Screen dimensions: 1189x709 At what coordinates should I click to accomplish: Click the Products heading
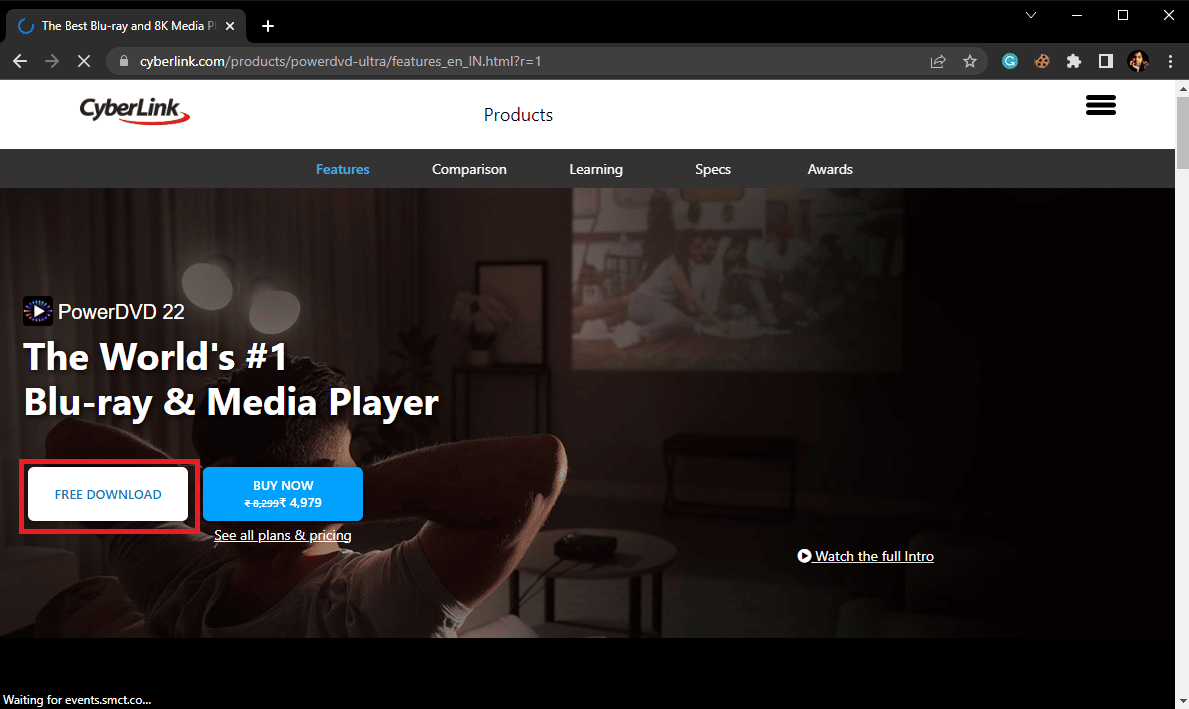point(518,115)
